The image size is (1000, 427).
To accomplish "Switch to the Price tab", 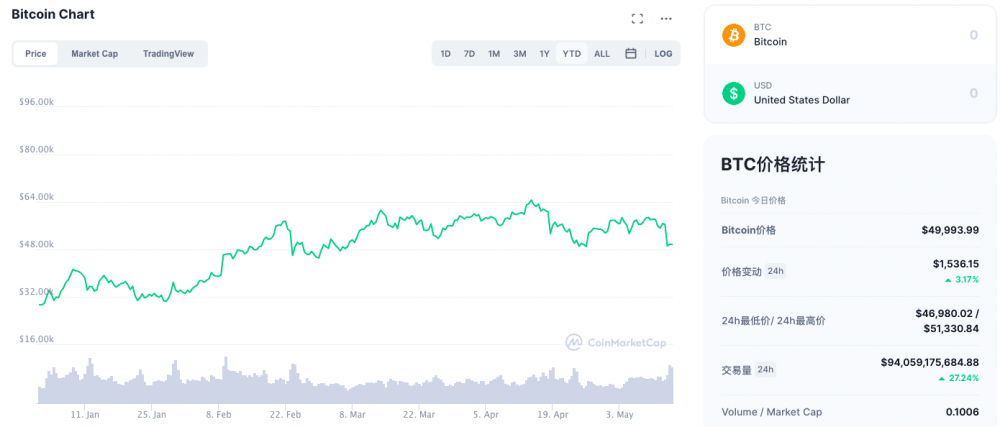I will [36, 54].
